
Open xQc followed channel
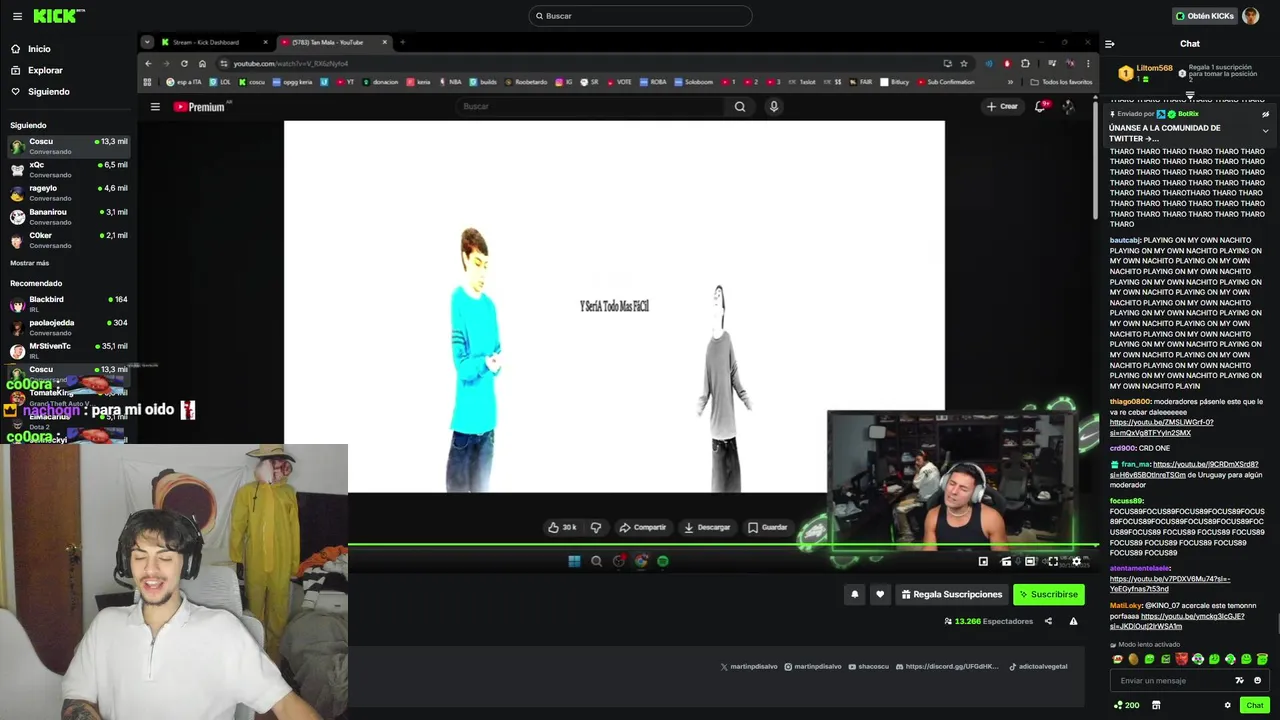click(68, 169)
